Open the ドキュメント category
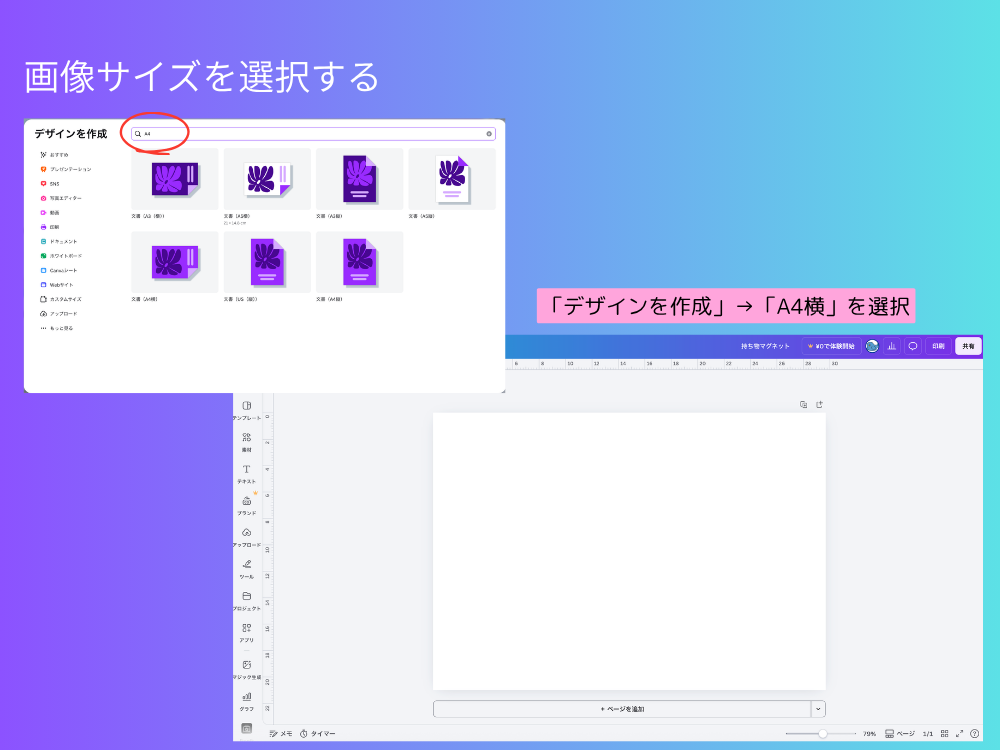 (x=59, y=242)
